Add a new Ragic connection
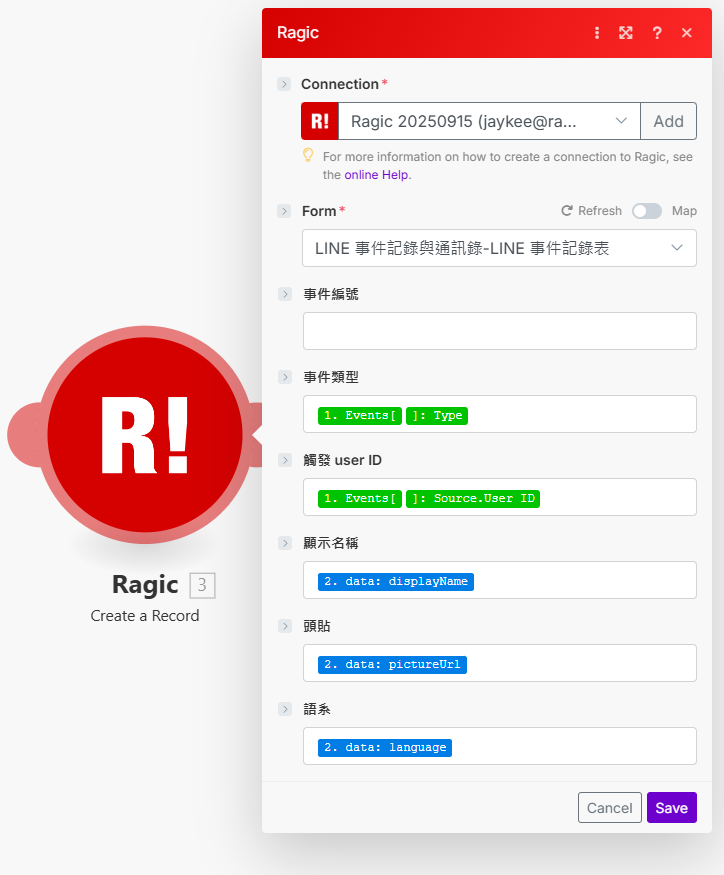The image size is (724, 875). pyautogui.click(x=668, y=121)
